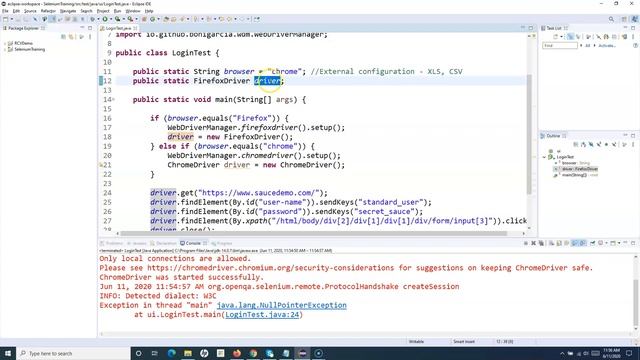Screen dimensions: 640x360
Task: Open Microsoft Edge from the taskbar
Action: pos(171,353)
